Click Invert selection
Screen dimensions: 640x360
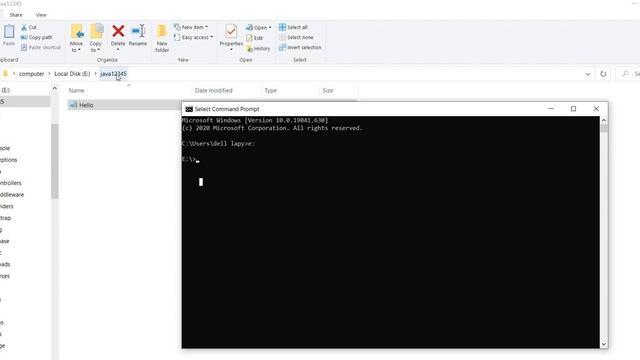(300, 47)
